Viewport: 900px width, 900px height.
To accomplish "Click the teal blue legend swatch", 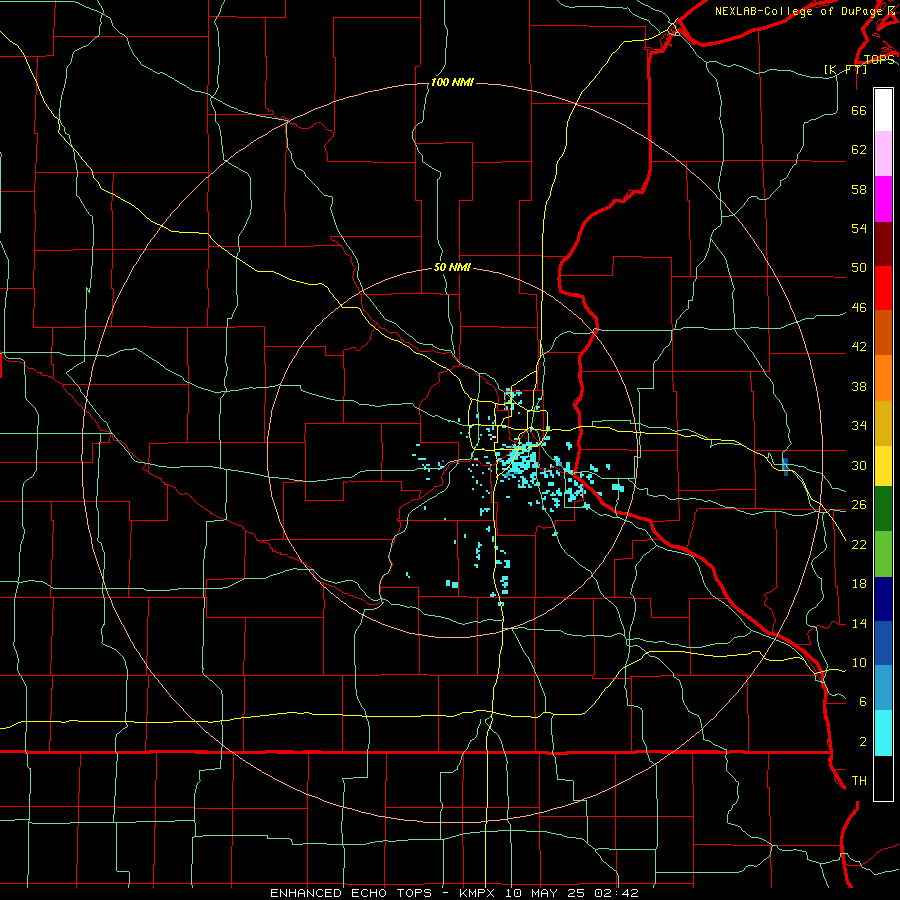I will (883, 688).
